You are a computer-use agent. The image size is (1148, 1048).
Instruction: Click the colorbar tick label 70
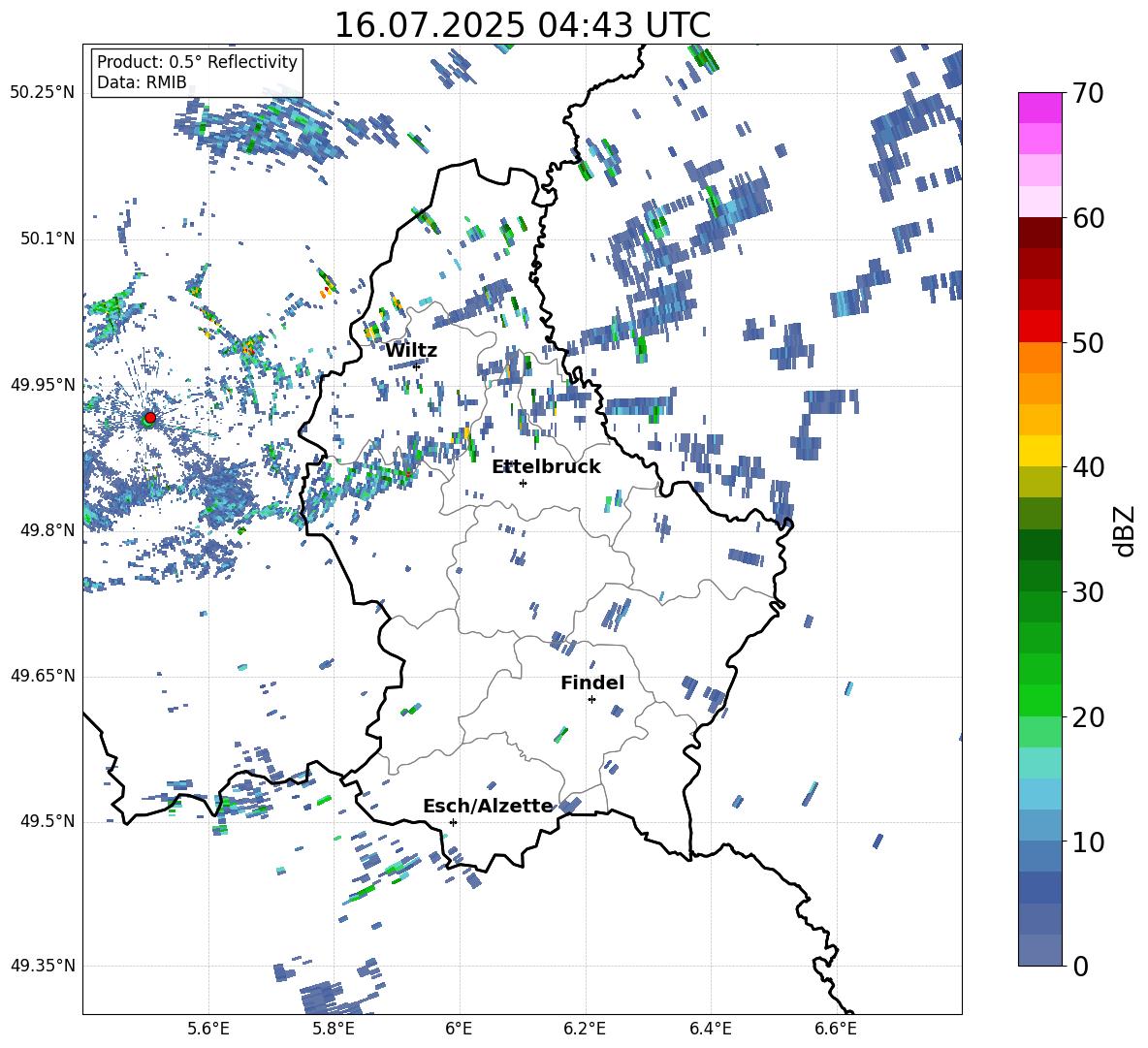pos(1088,93)
